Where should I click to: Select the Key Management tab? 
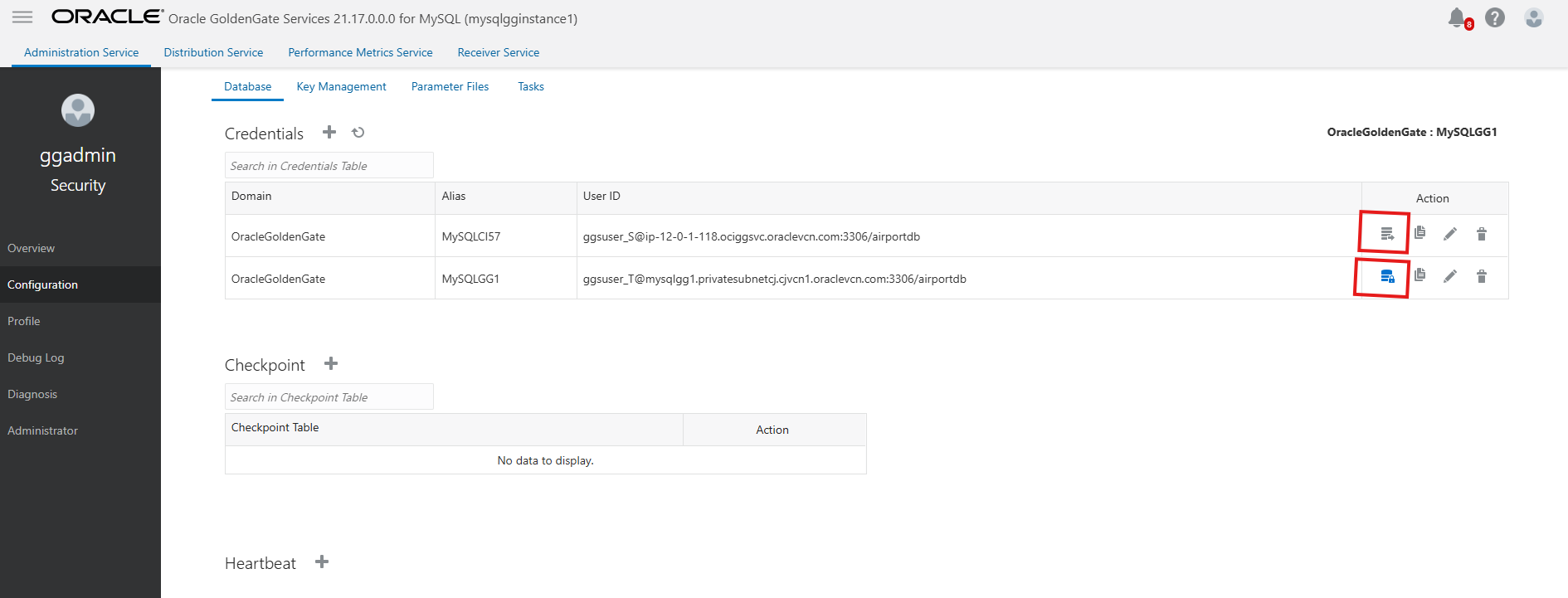coord(341,86)
